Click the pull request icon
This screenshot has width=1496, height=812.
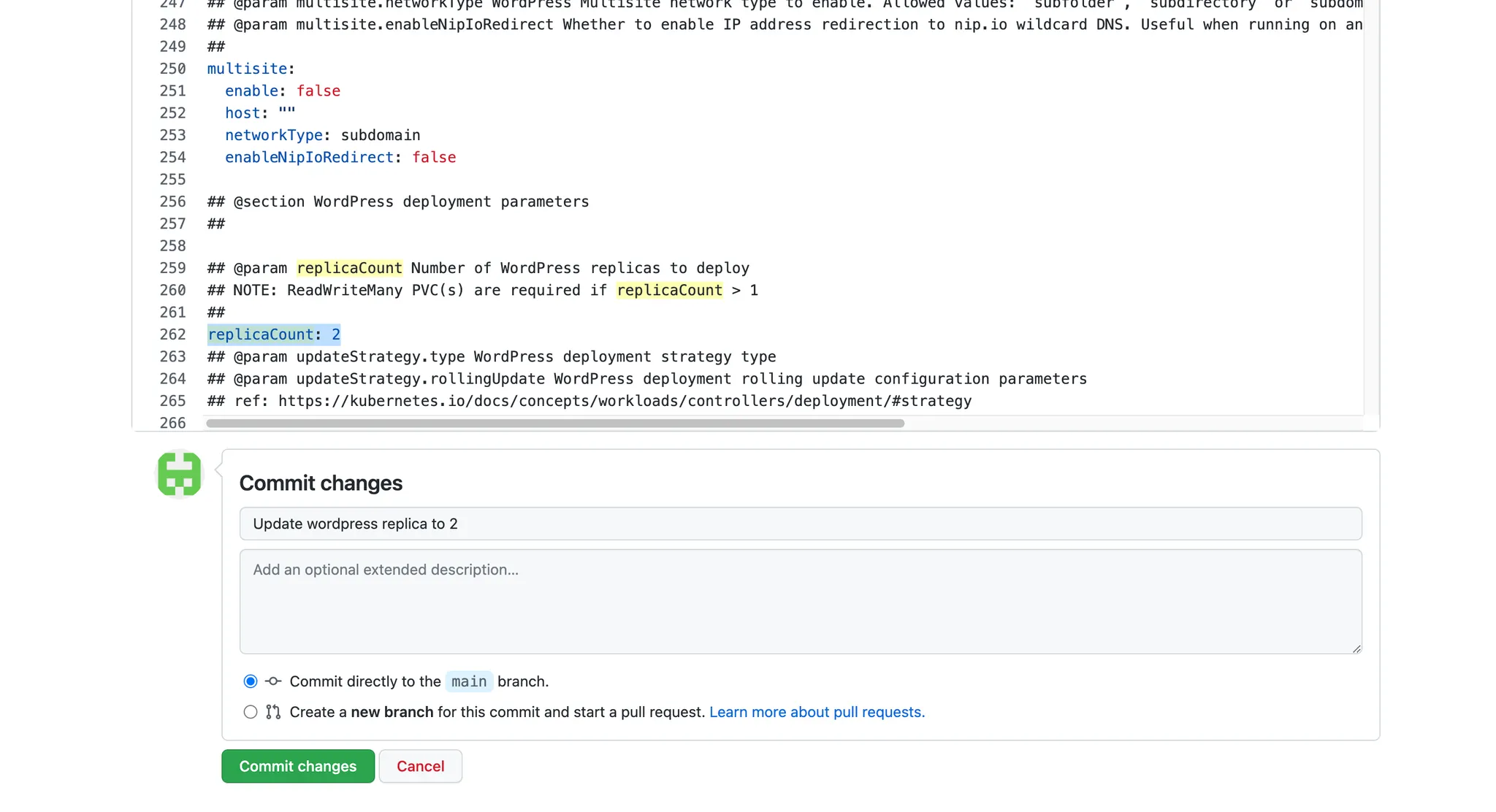(273, 712)
